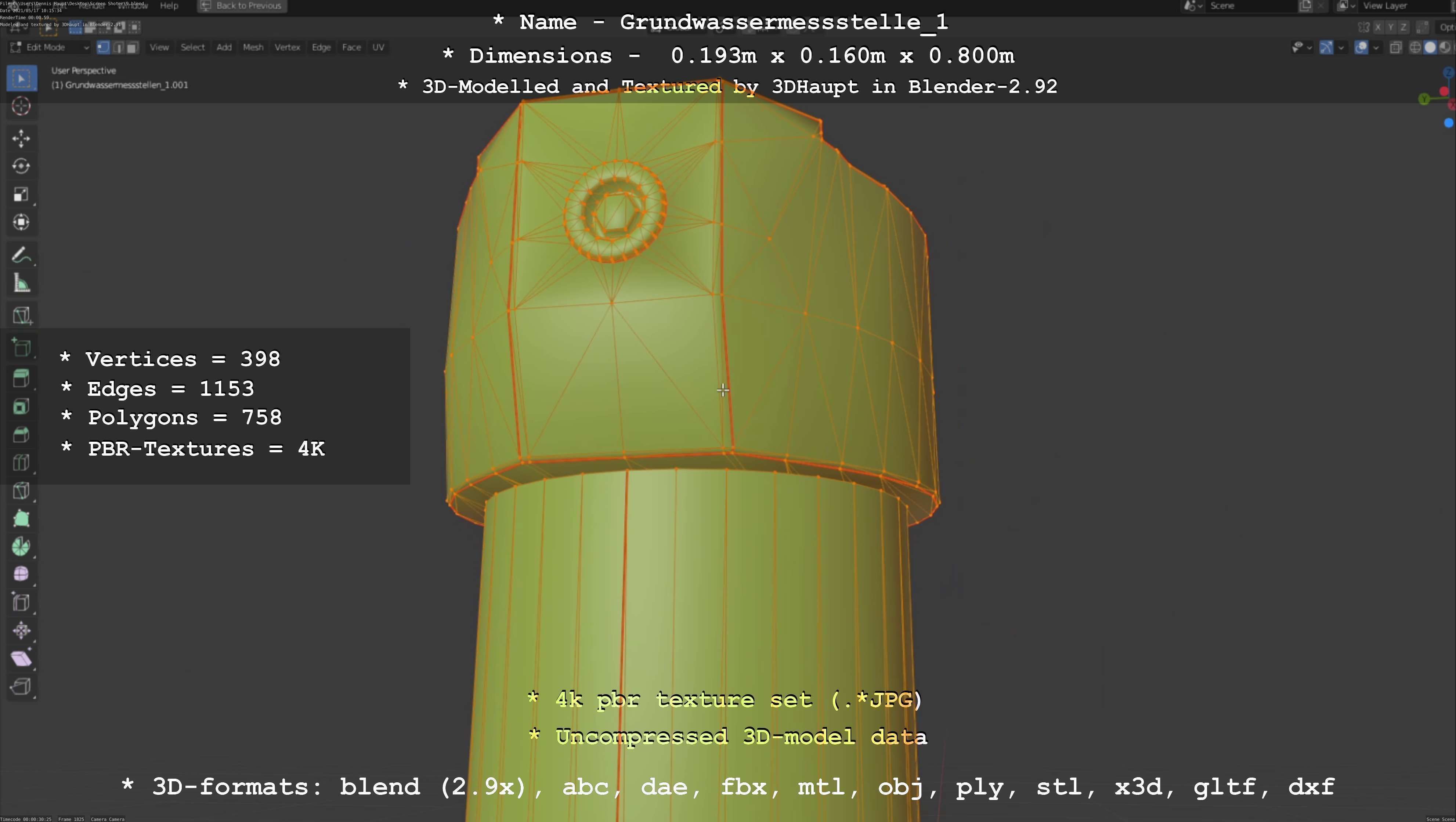Open the UV menu
1456x822 pixels.
pos(378,47)
